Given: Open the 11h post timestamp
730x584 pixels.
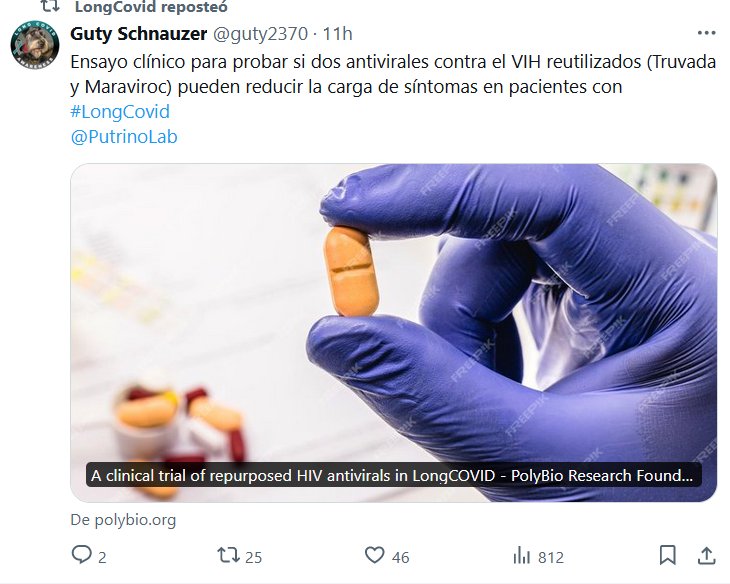Looking at the screenshot, I should tap(338, 34).
